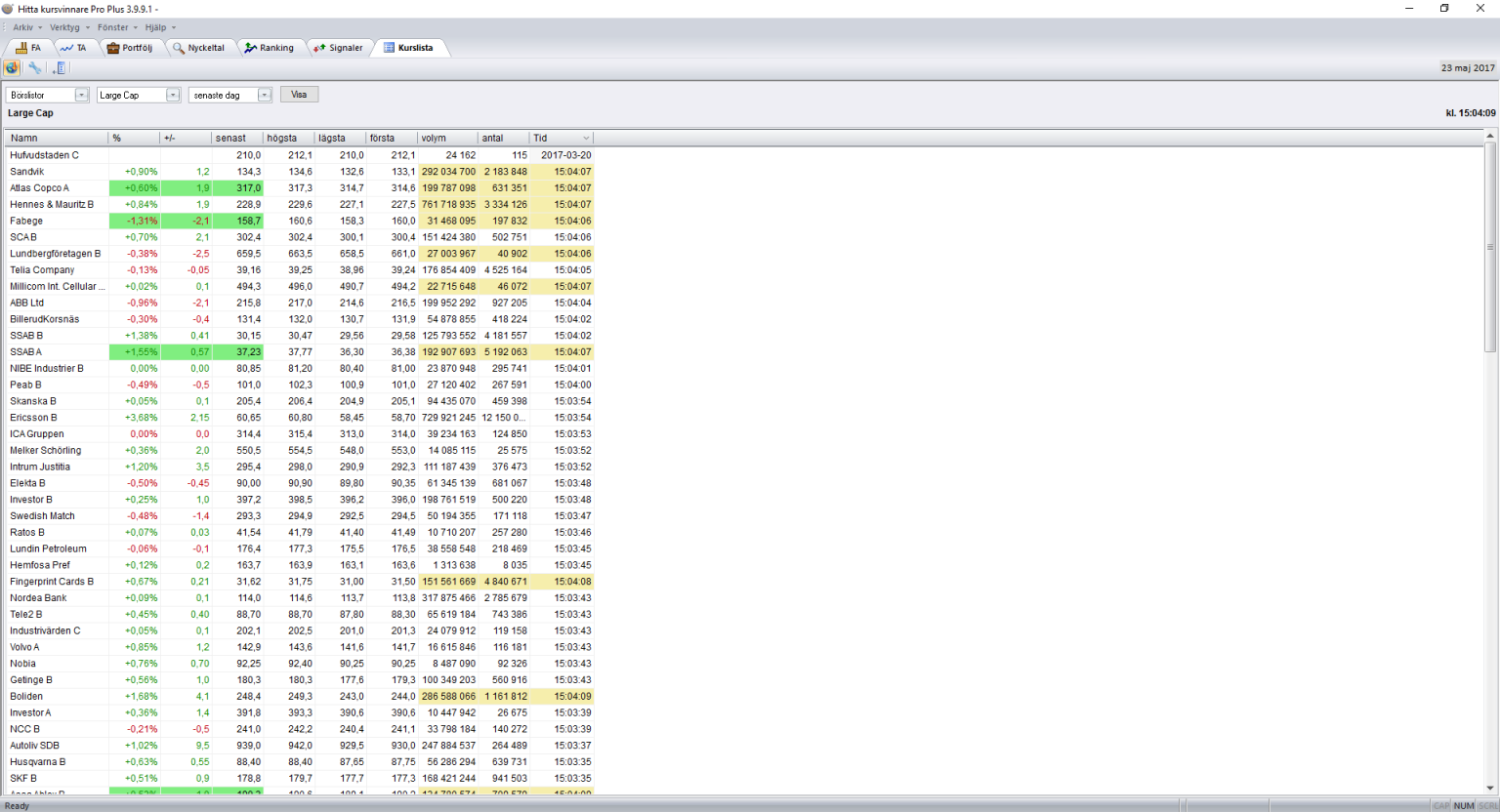Select Fingerprint Cards B row name
The image size is (1500, 812).
[53, 582]
